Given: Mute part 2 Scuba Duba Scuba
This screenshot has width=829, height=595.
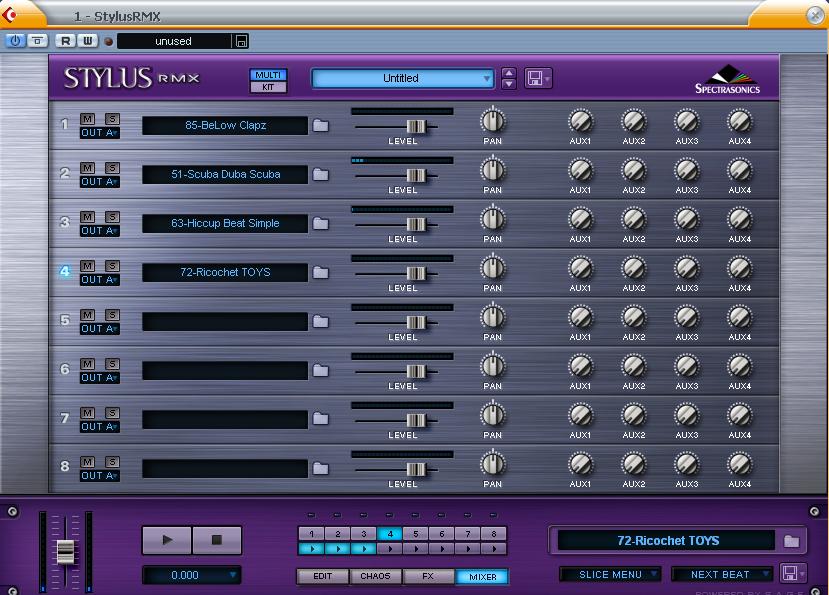Looking at the screenshot, I should point(88,168).
